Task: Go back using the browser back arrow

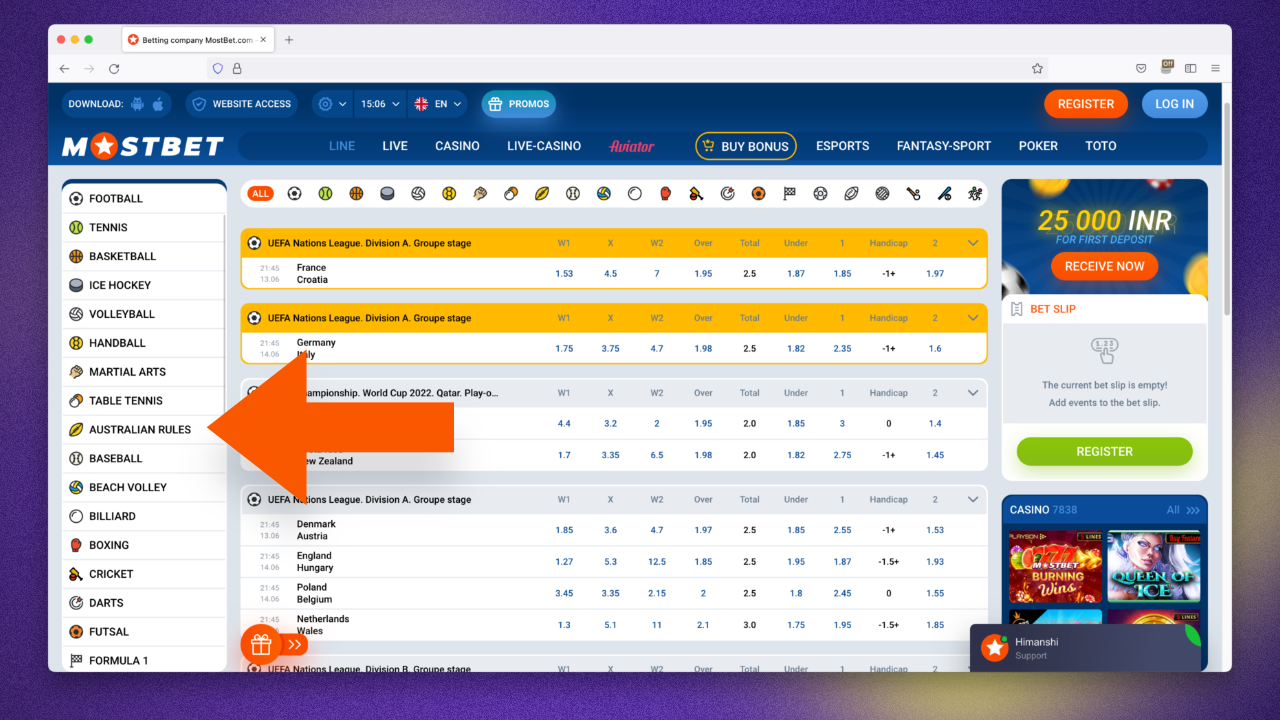Action: click(65, 68)
